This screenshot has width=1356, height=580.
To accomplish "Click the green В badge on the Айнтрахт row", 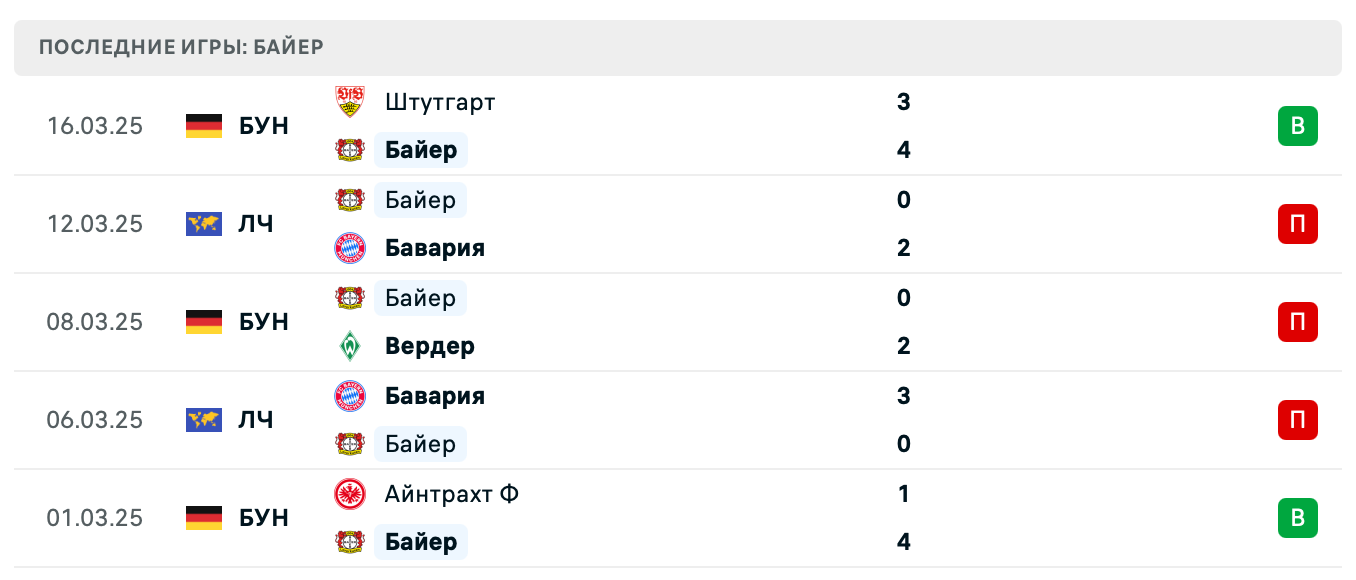I will pyautogui.click(x=1297, y=518).
